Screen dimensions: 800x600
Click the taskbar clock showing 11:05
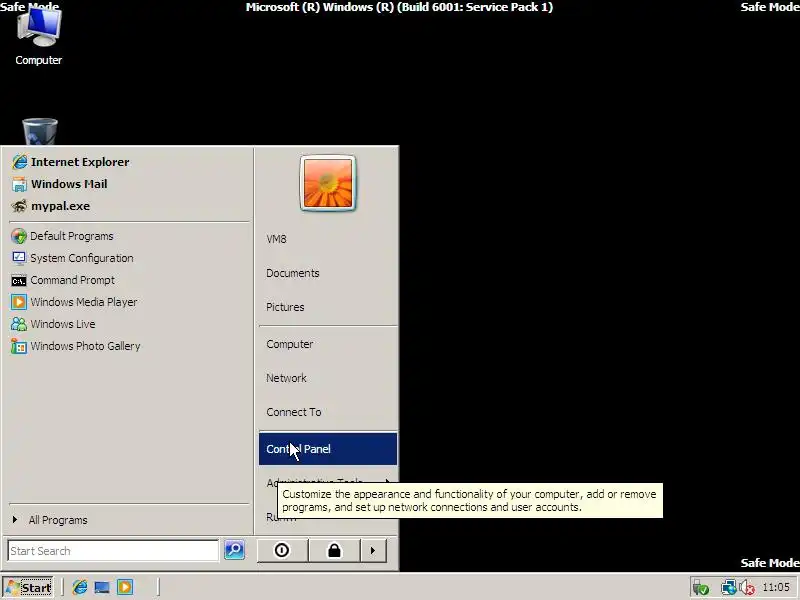(776, 587)
